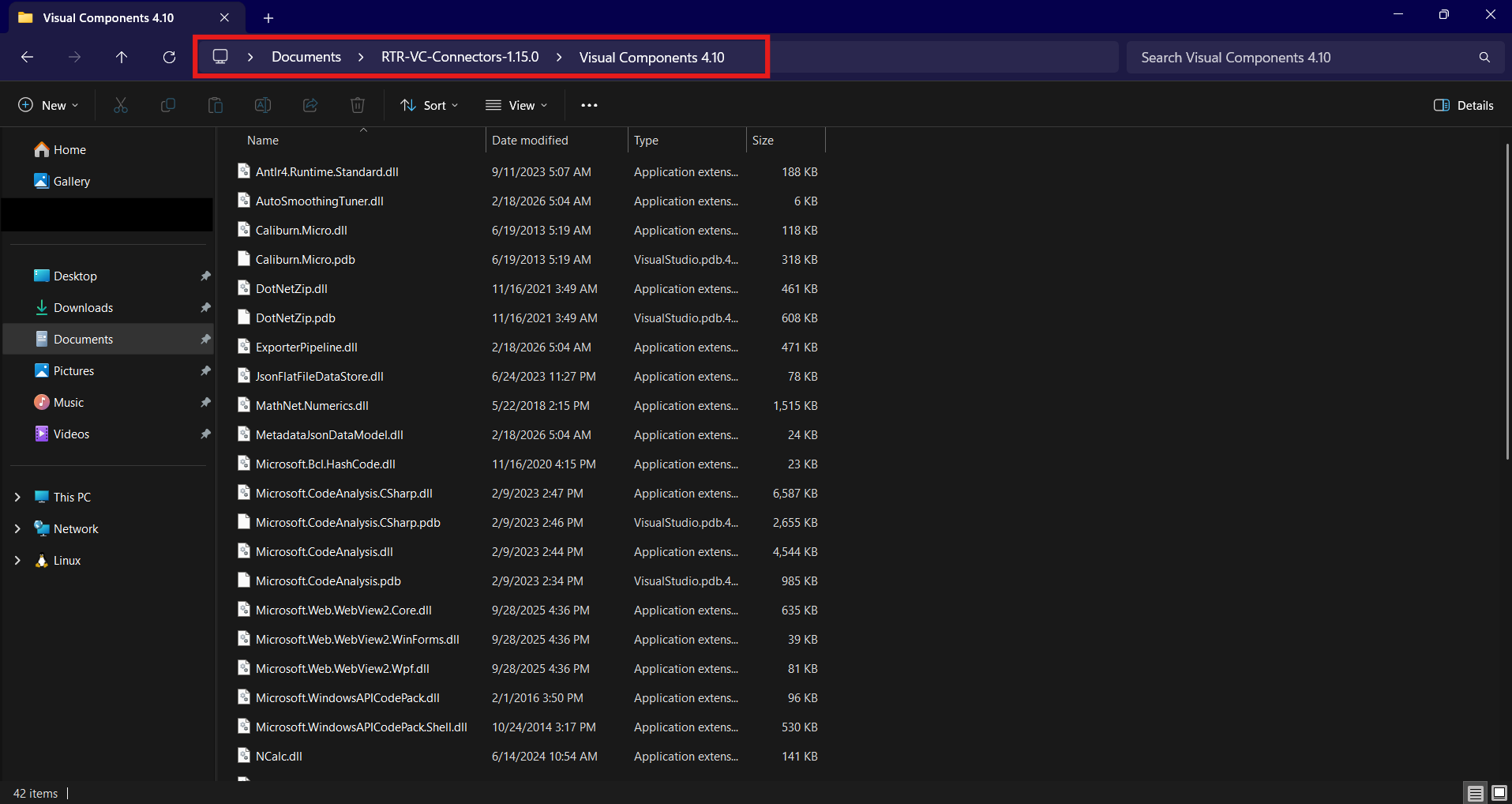Click the search magnifier icon
The image size is (1512, 804).
pyautogui.click(x=1484, y=58)
